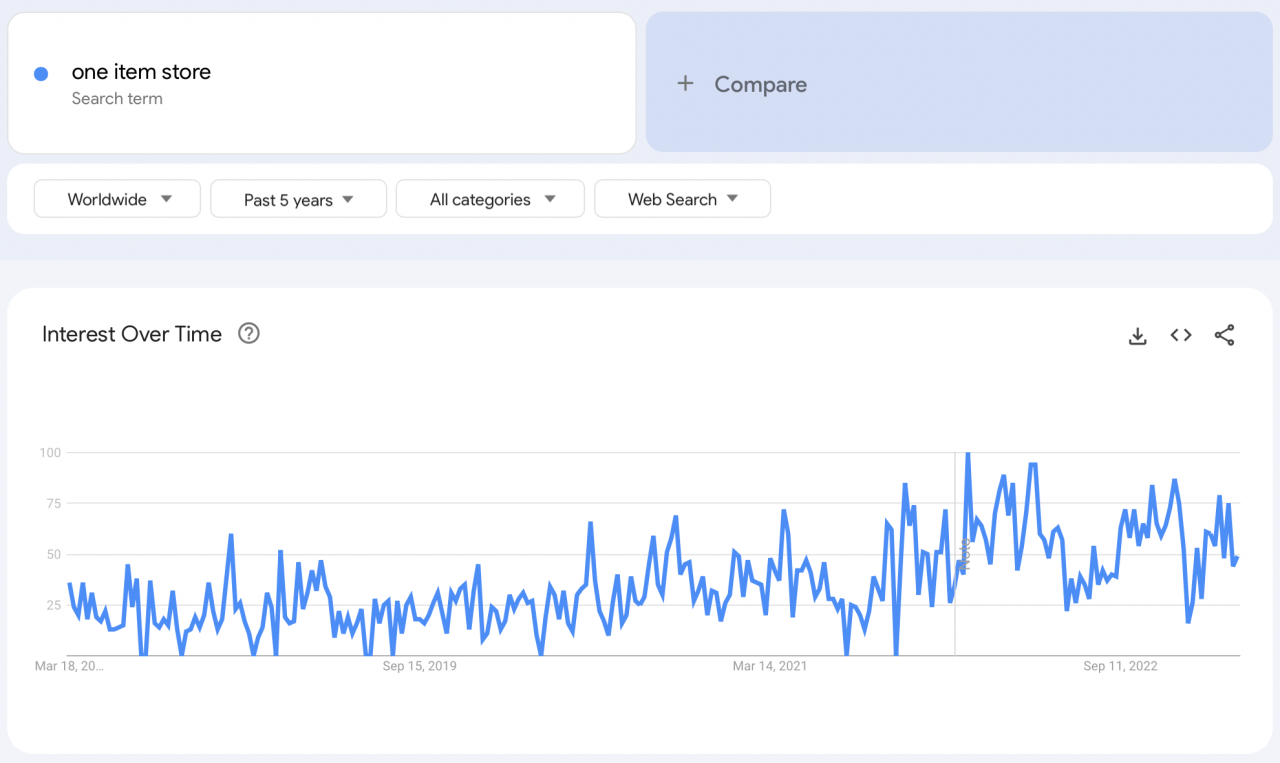Click the Mar 14, 2021 axis label
The image size is (1280, 763).
click(x=770, y=665)
